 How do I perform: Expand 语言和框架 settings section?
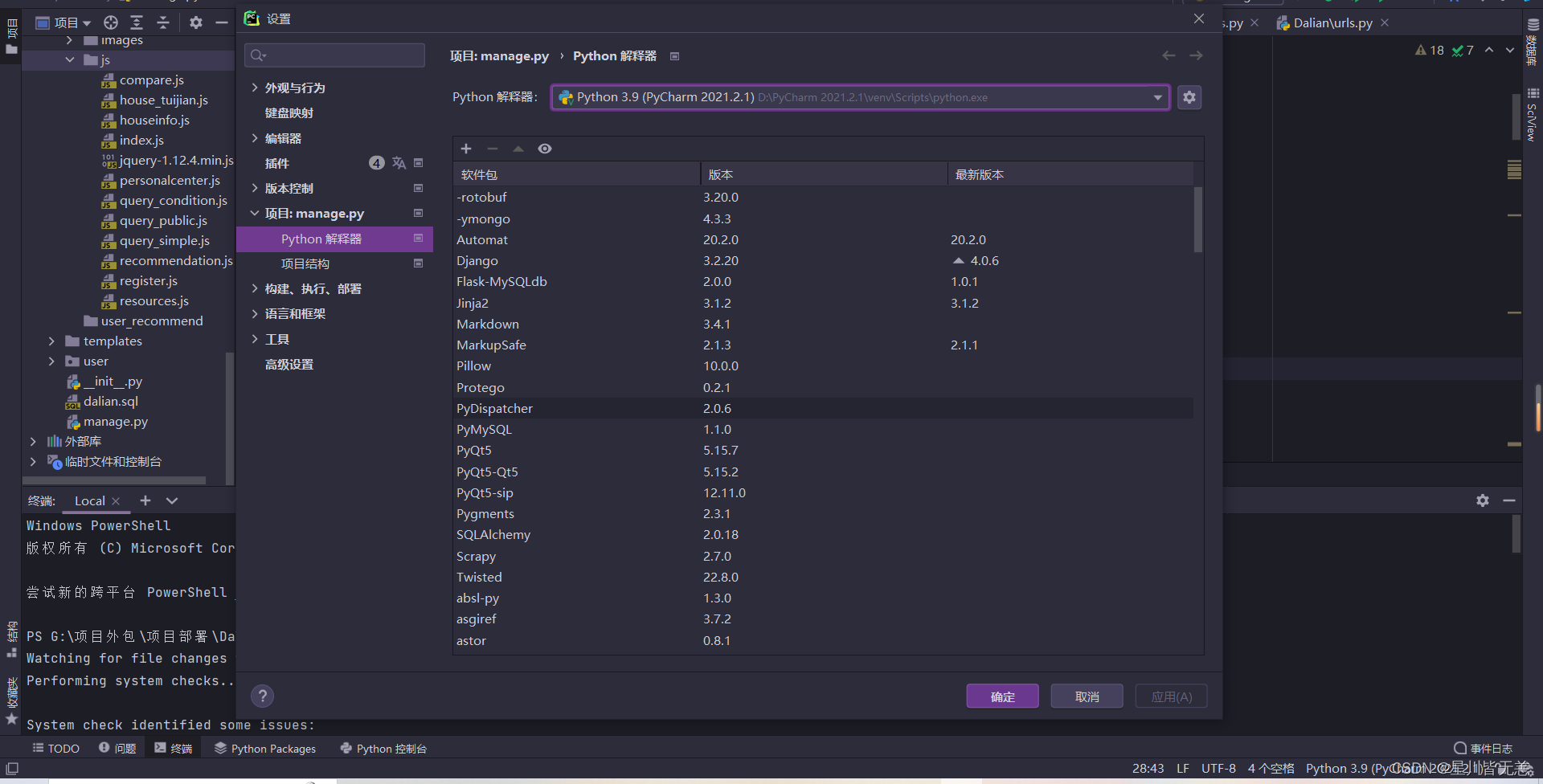point(255,314)
